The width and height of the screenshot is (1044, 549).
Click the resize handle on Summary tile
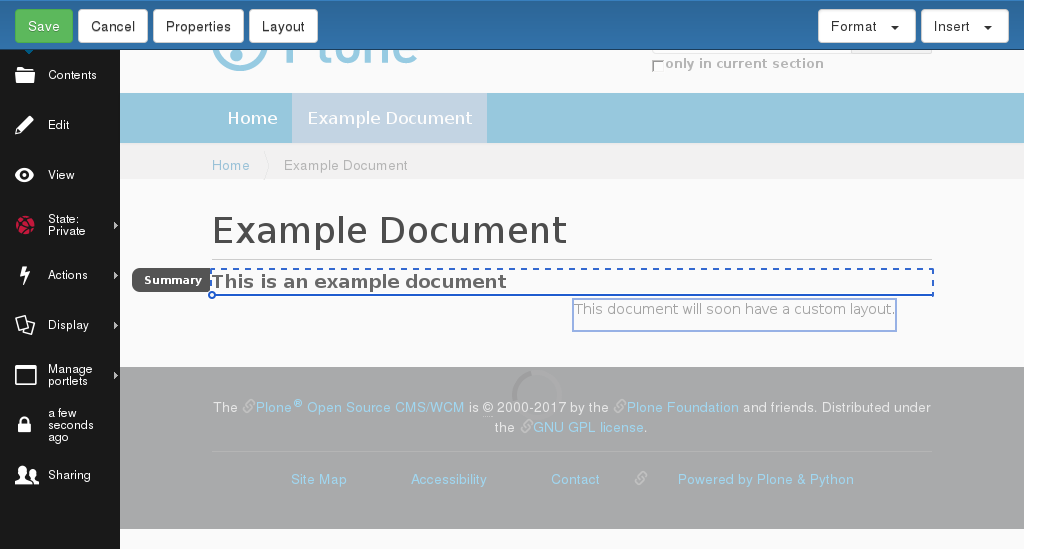click(212, 295)
